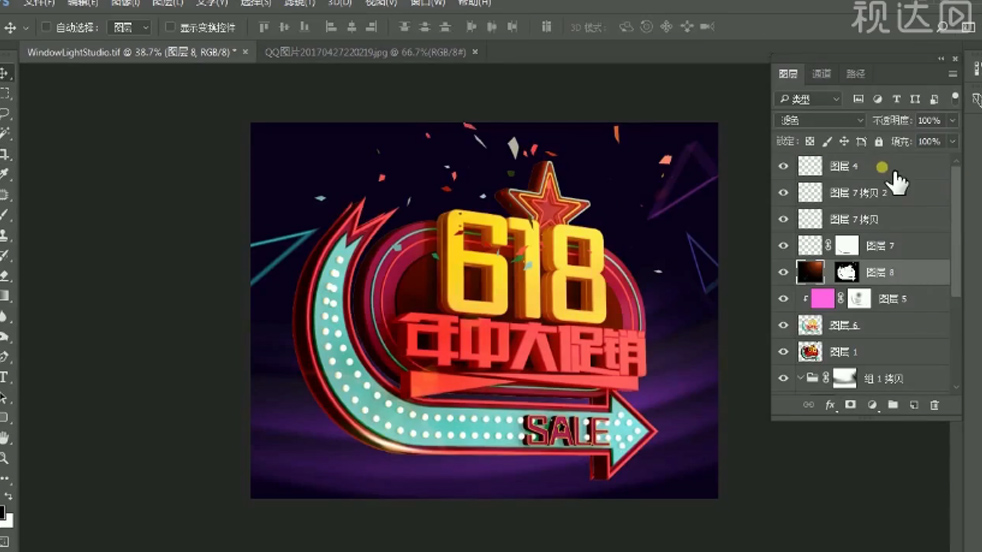Open the Layers panel options menu
This screenshot has width=982, height=552.
[953, 74]
